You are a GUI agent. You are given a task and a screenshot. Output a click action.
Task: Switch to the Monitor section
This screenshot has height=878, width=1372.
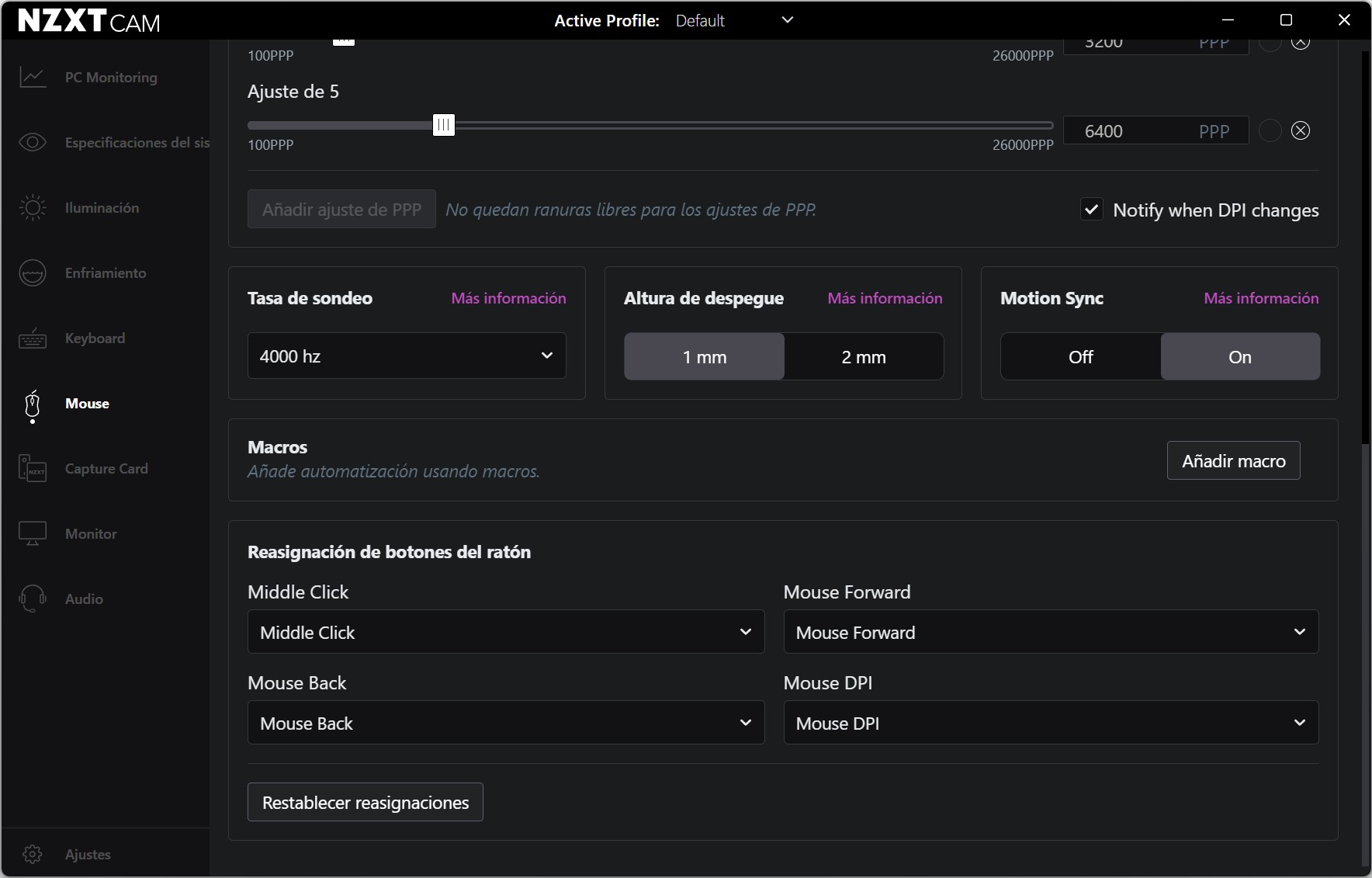91,534
